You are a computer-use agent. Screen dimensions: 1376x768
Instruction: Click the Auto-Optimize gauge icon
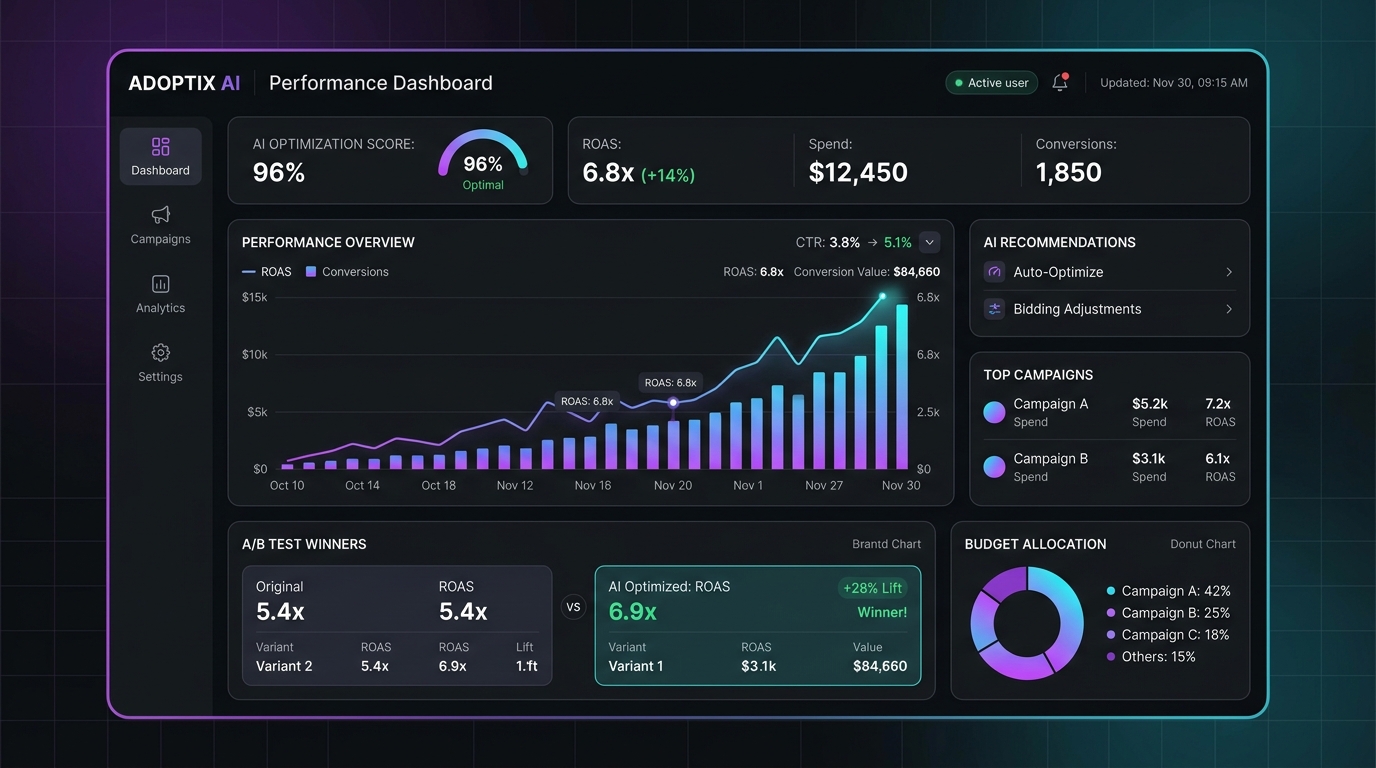tap(994, 272)
